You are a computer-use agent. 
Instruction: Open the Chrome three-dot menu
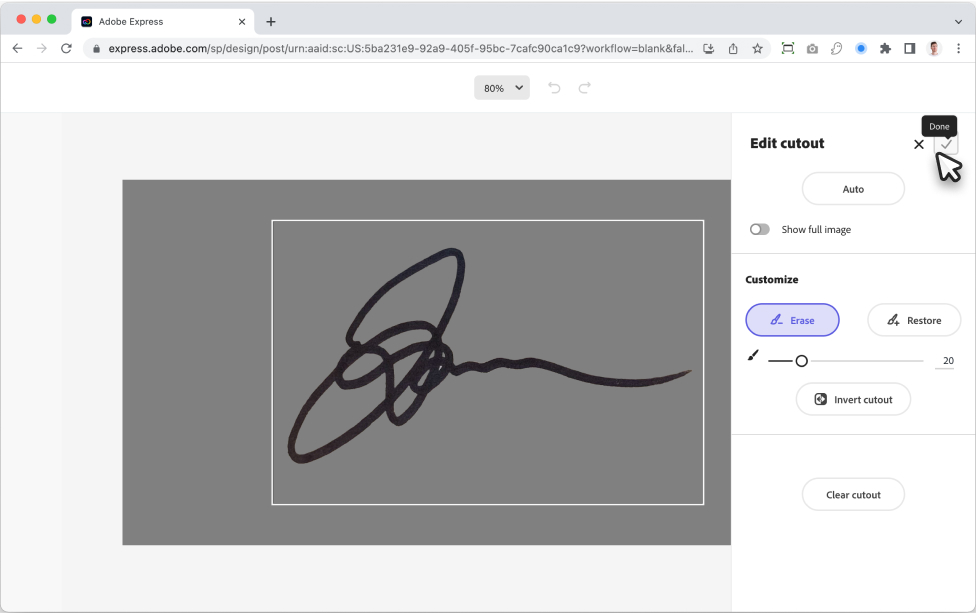(958, 48)
